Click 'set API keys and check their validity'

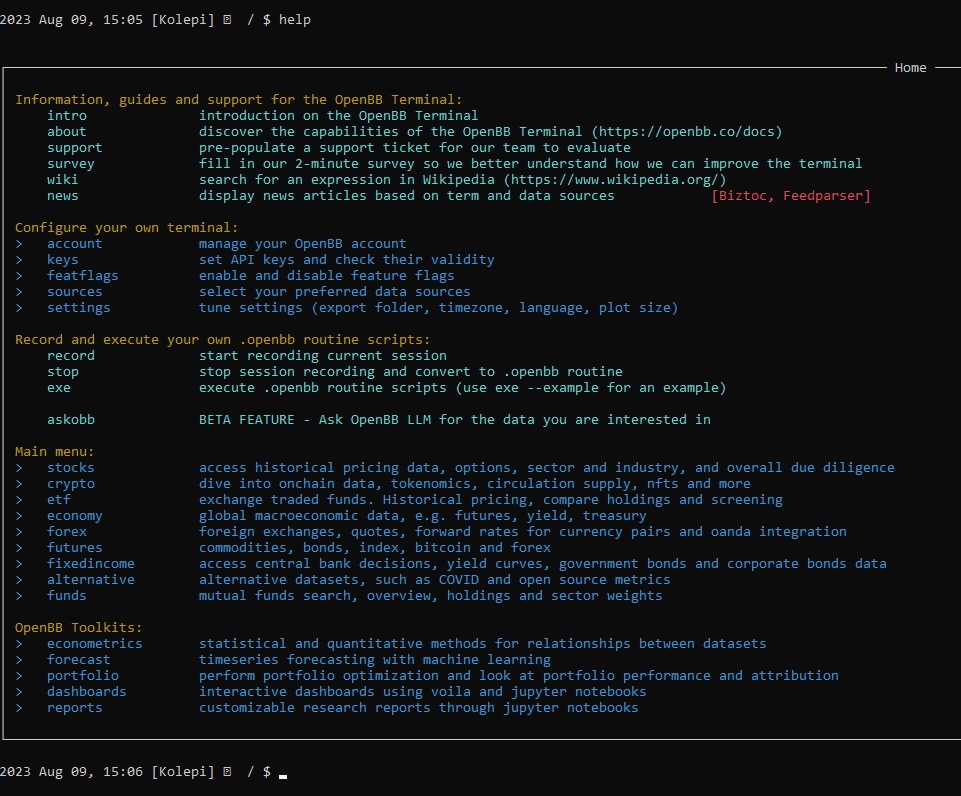(x=346, y=259)
